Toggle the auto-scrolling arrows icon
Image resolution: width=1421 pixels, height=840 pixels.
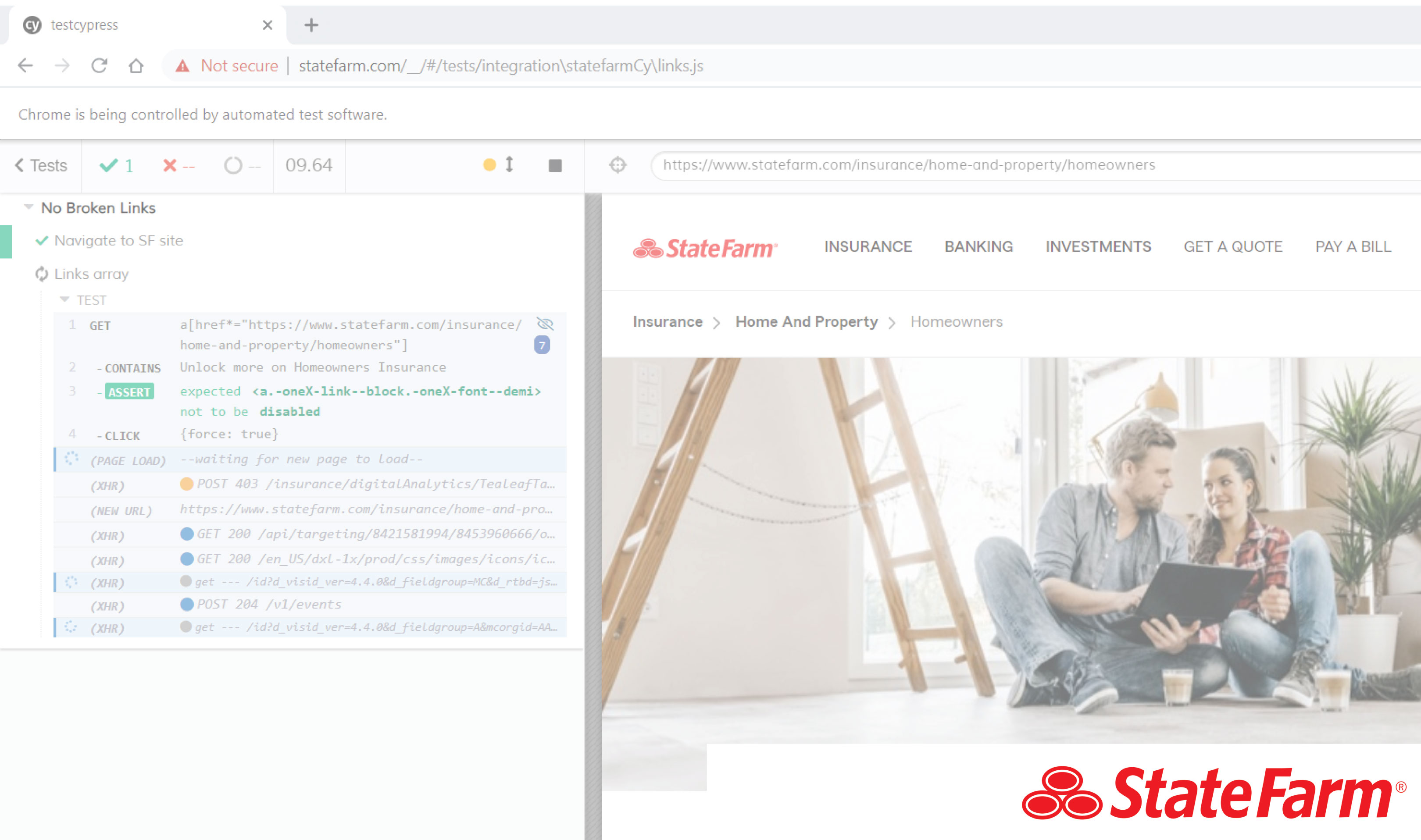(509, 165)
